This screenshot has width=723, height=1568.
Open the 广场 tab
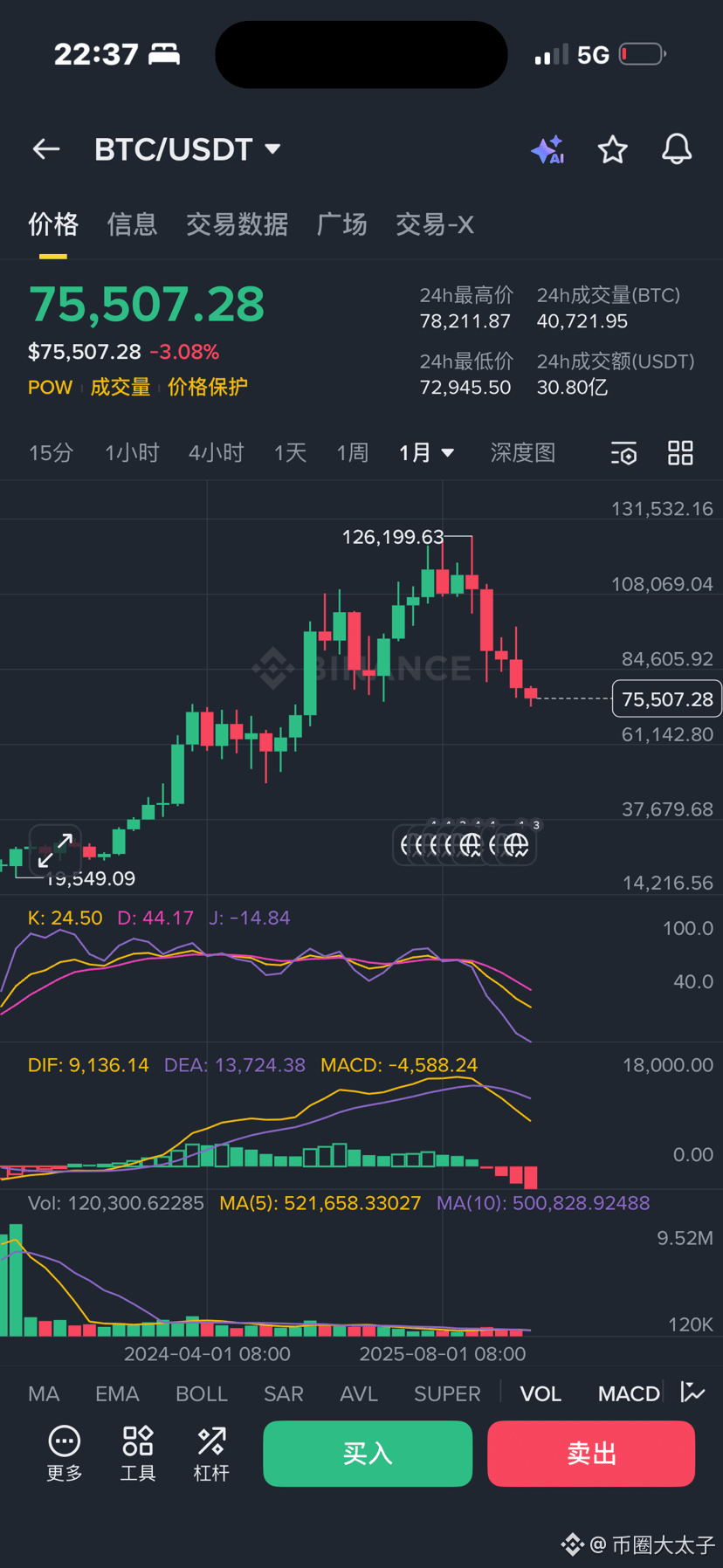click(341, 224)
